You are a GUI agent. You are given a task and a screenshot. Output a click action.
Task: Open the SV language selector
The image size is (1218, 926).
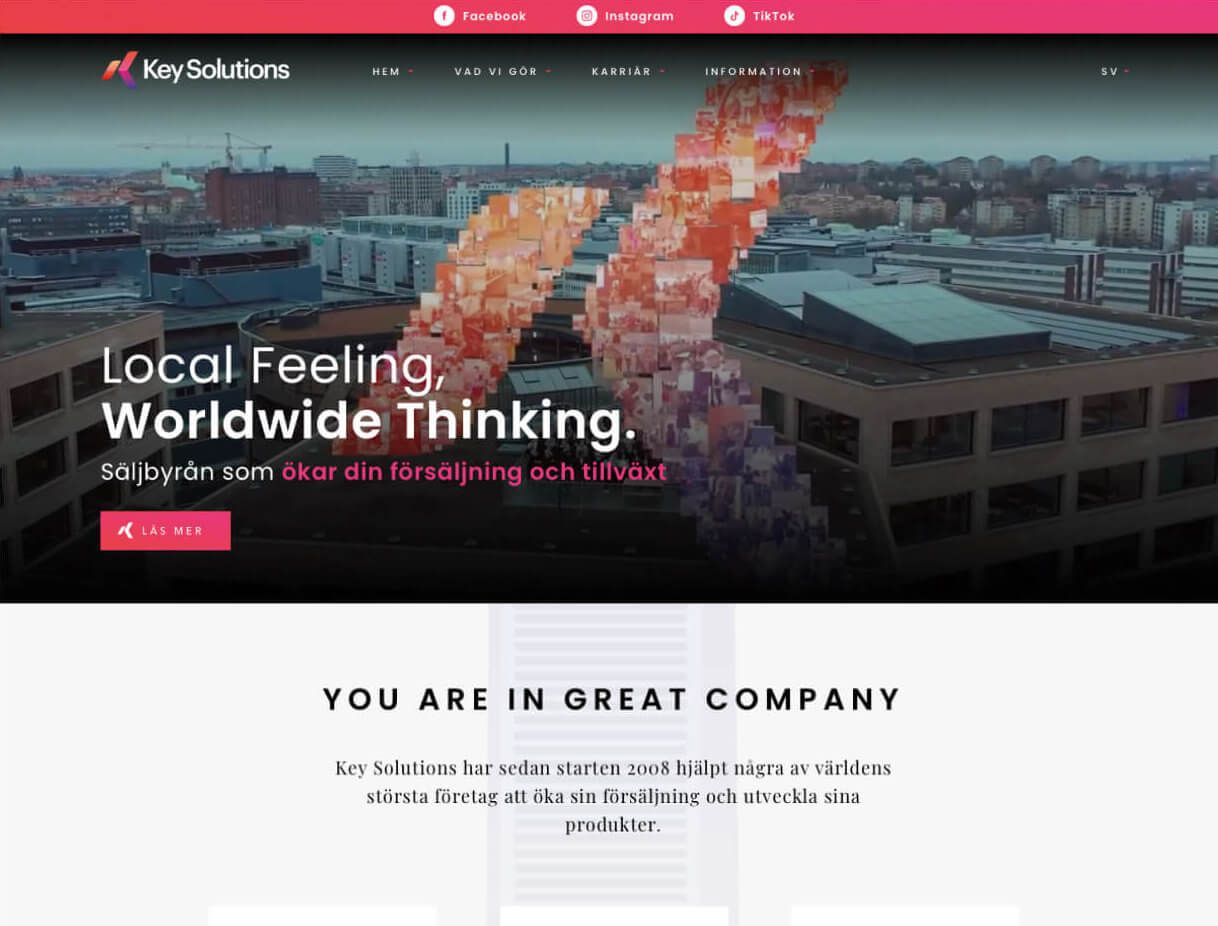[x=1115, y=72]
